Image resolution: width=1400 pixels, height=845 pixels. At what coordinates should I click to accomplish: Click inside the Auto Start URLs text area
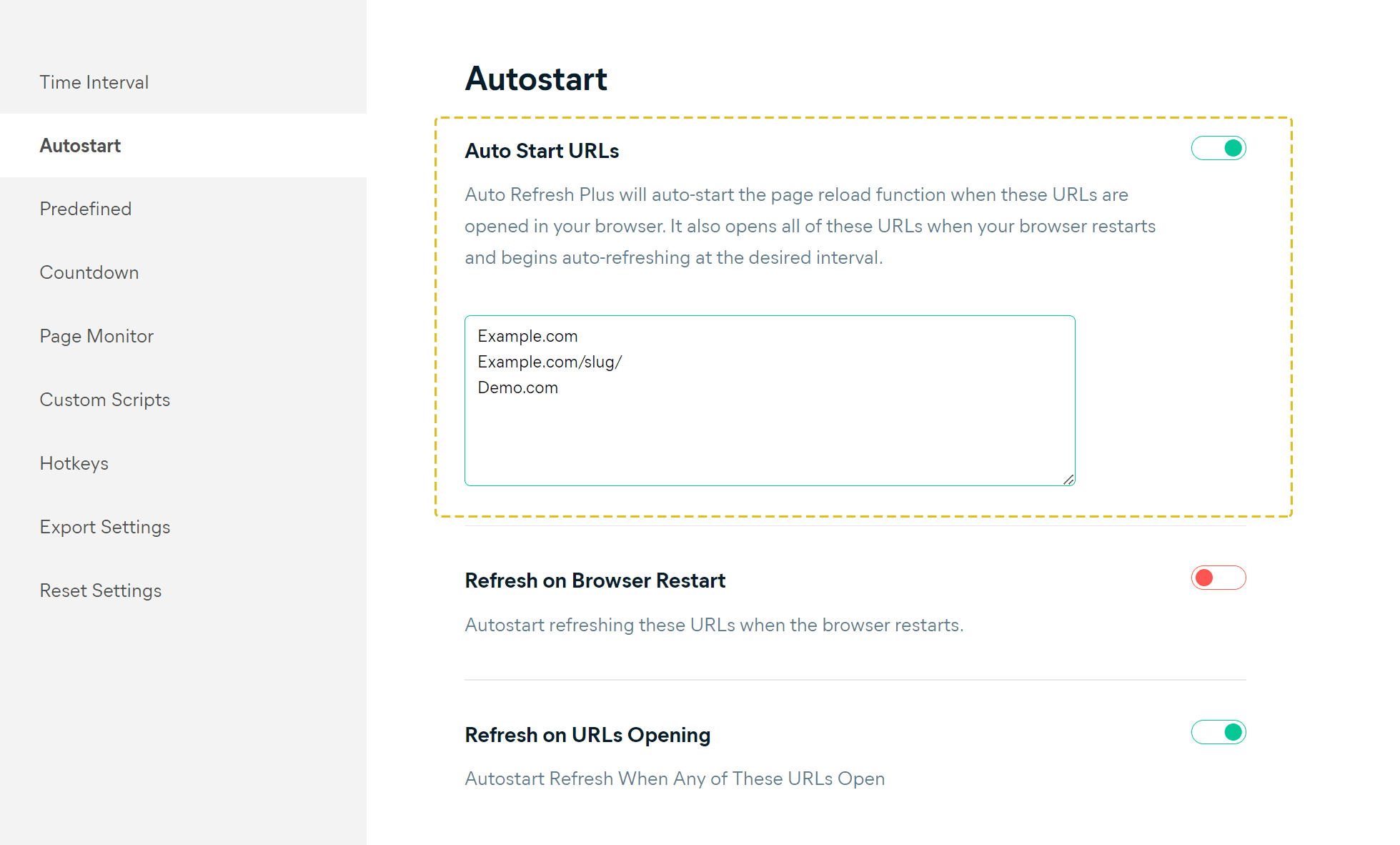coord(770,401)
